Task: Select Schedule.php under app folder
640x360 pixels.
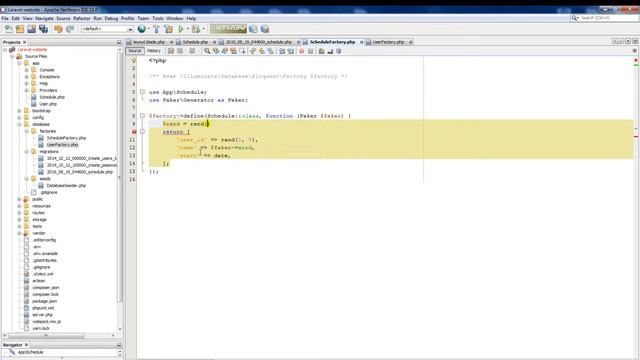Action: point(52,97)
